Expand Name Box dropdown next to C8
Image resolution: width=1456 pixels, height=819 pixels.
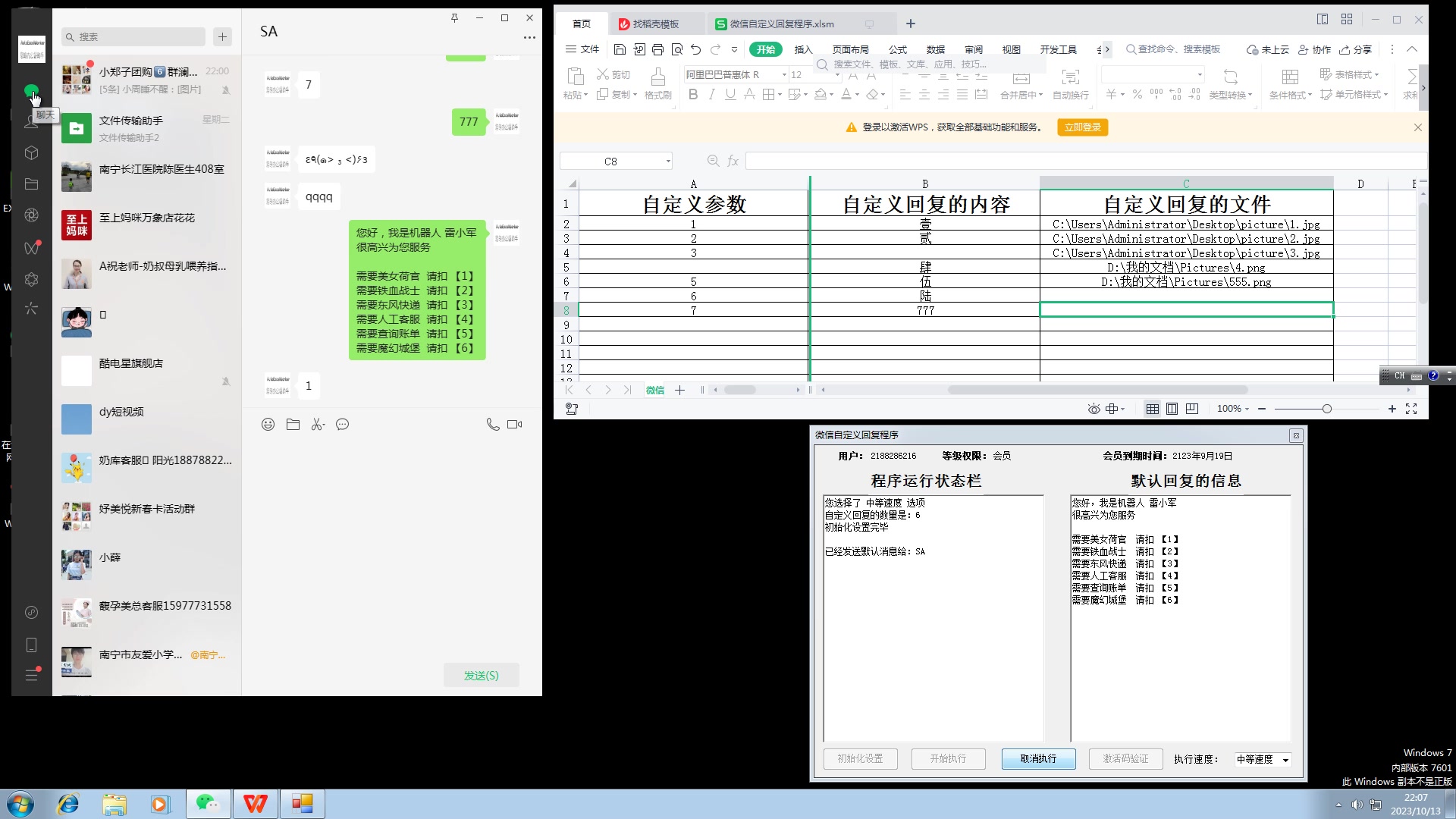tap(667, 161)
